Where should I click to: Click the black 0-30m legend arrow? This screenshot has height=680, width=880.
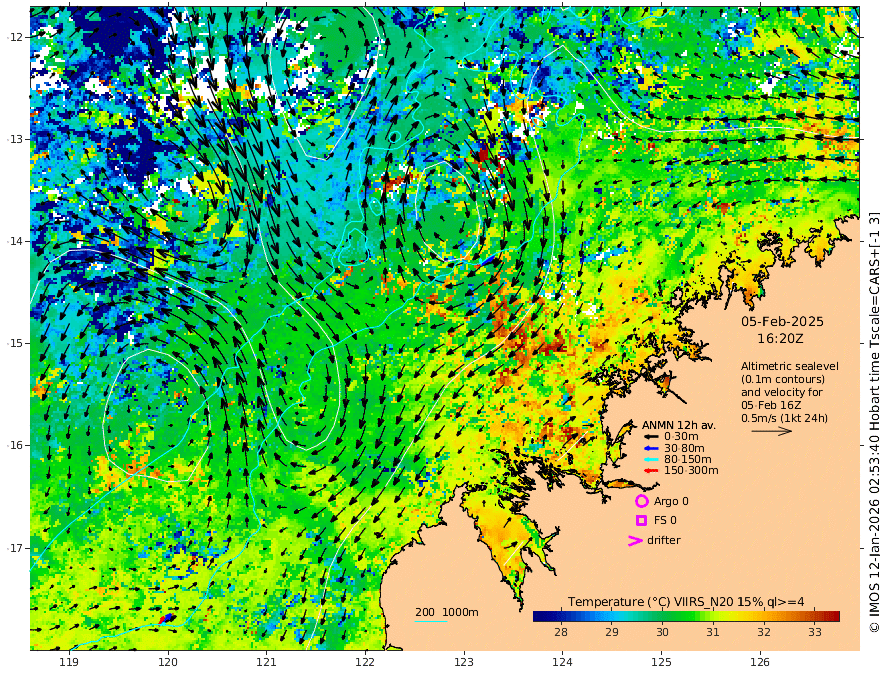coord(650,437)
